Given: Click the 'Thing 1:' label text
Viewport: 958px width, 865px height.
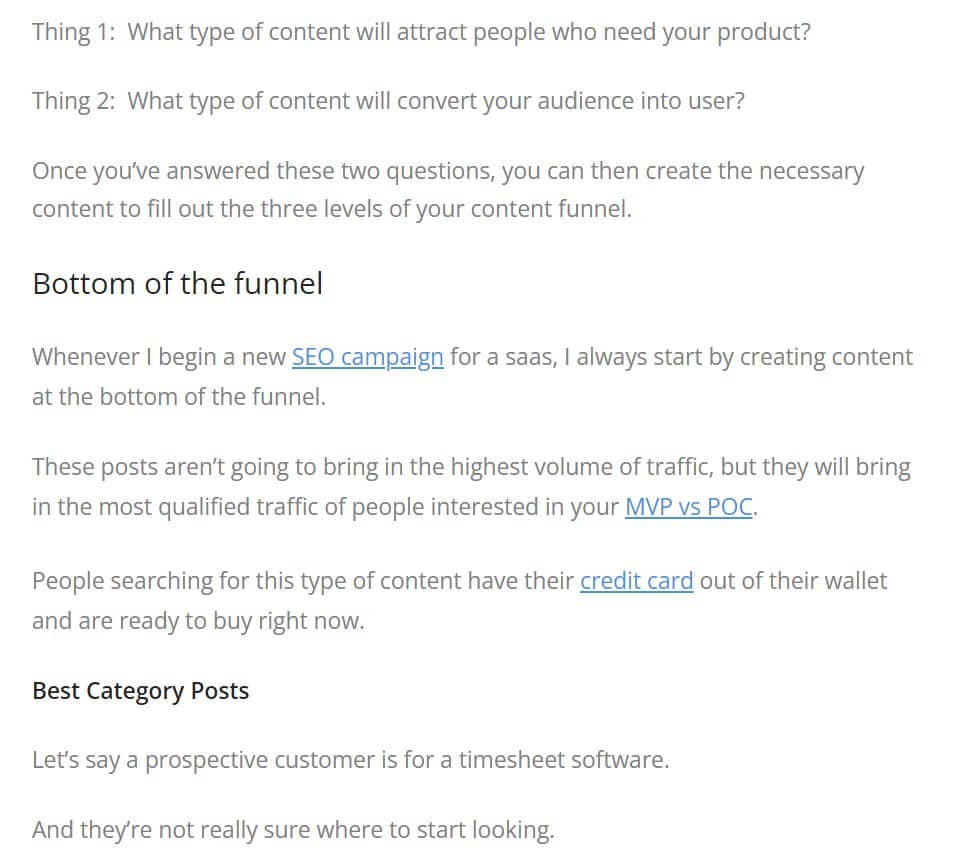Looking at the screenshot, I should coord(73,31).
